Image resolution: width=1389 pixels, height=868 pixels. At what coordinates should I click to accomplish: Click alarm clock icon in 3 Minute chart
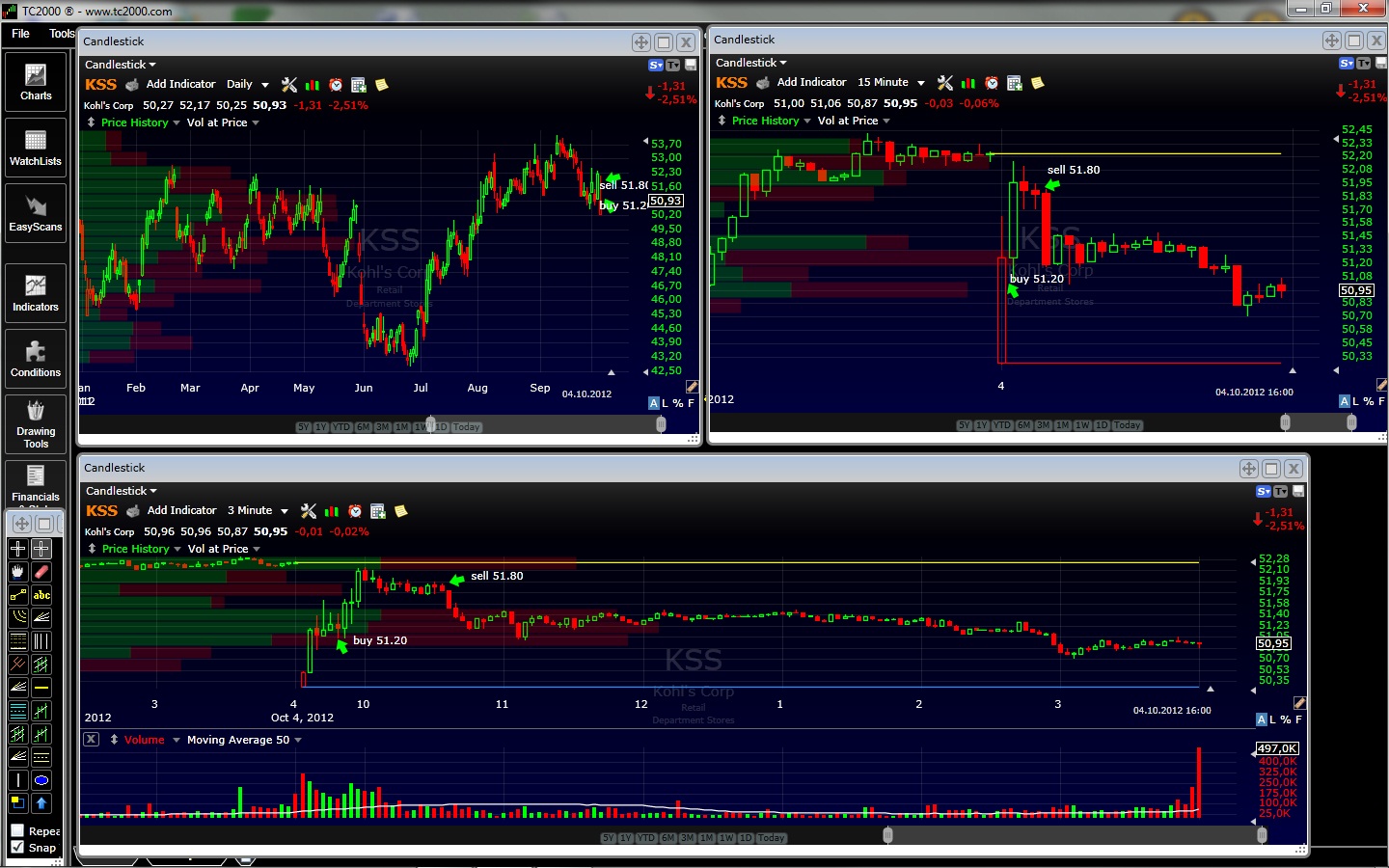point(355,511)
